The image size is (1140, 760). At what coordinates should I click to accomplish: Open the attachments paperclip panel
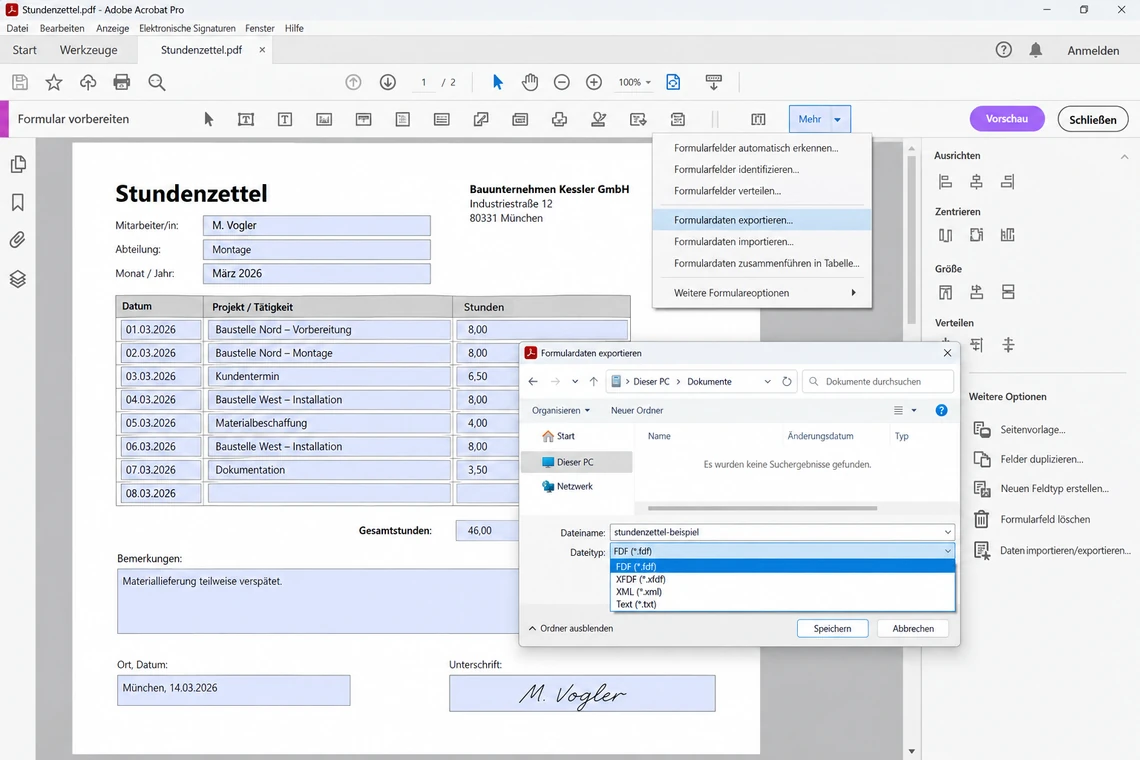[x=18, y=240]
